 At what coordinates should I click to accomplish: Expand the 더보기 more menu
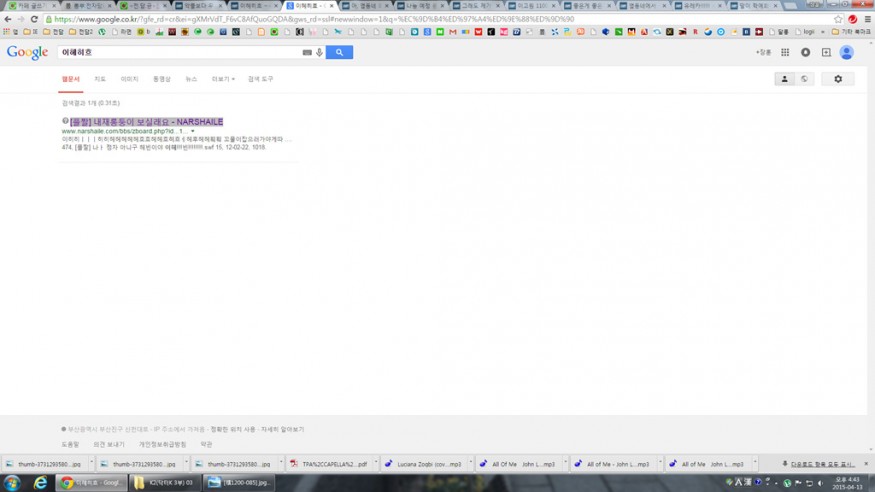[221, 79]
